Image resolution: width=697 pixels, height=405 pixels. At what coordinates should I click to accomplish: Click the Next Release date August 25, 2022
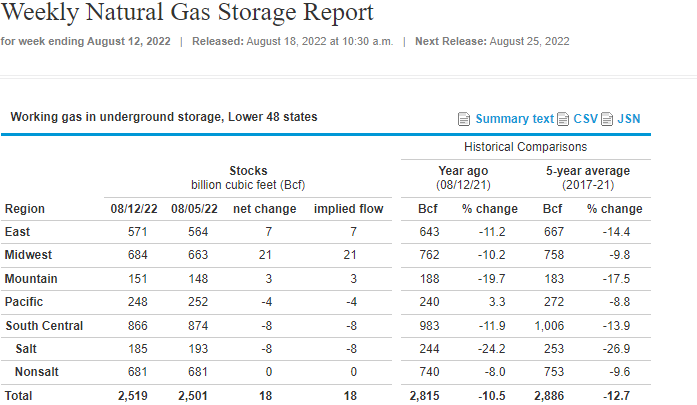(529, 41)
